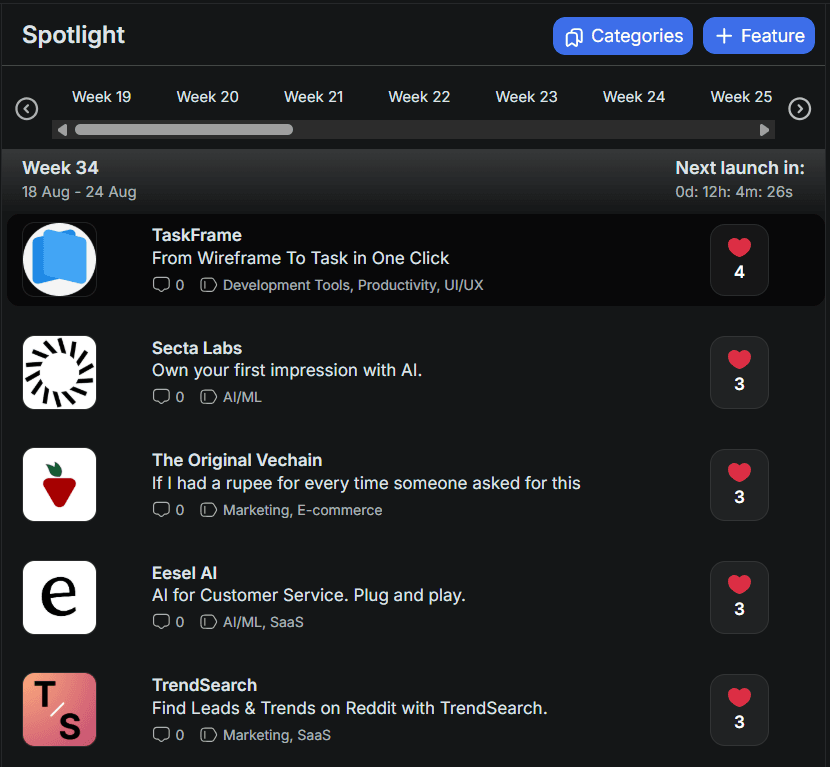Like TaskFrame with the heart button
Screen dimensions: 830x767
(x=739, y=260)
